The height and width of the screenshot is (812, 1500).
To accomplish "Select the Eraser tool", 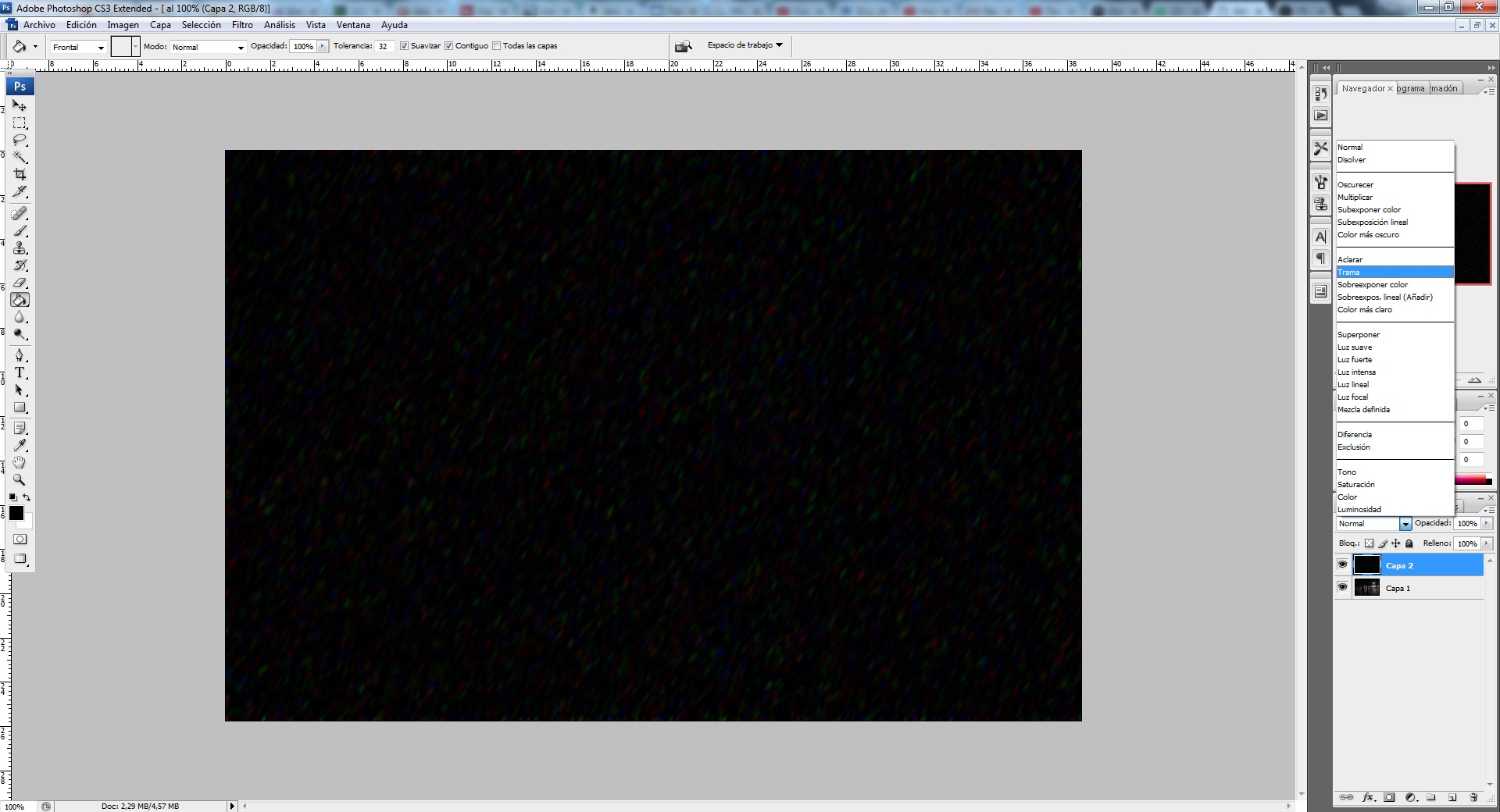I will [20, 283].
